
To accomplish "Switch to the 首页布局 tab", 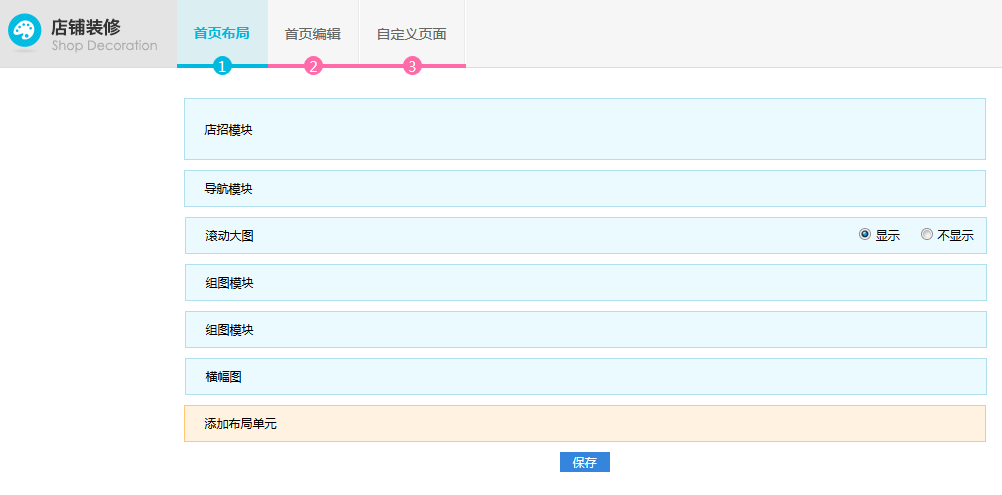I will coord(222,33).
